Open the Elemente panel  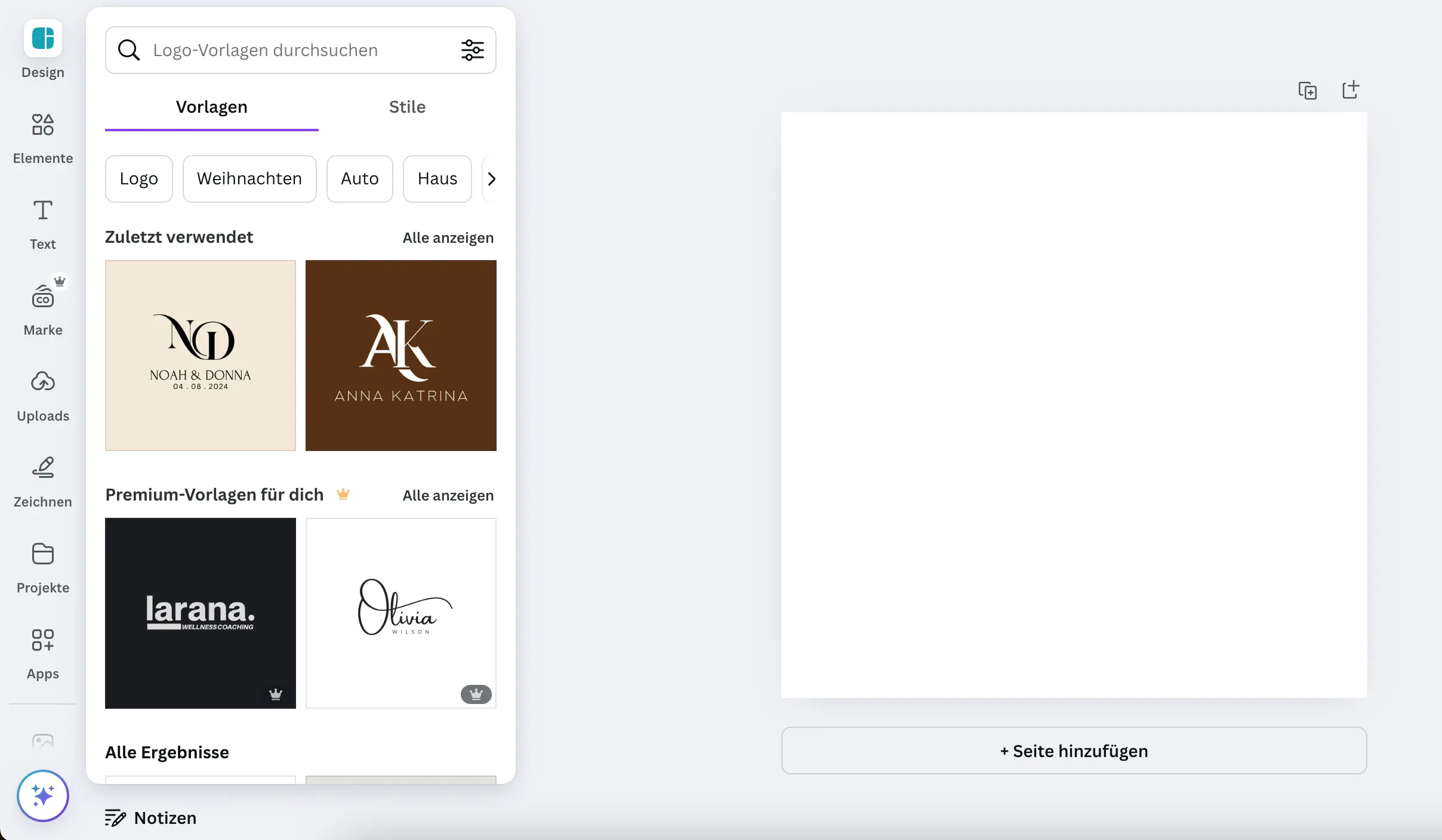43,138
